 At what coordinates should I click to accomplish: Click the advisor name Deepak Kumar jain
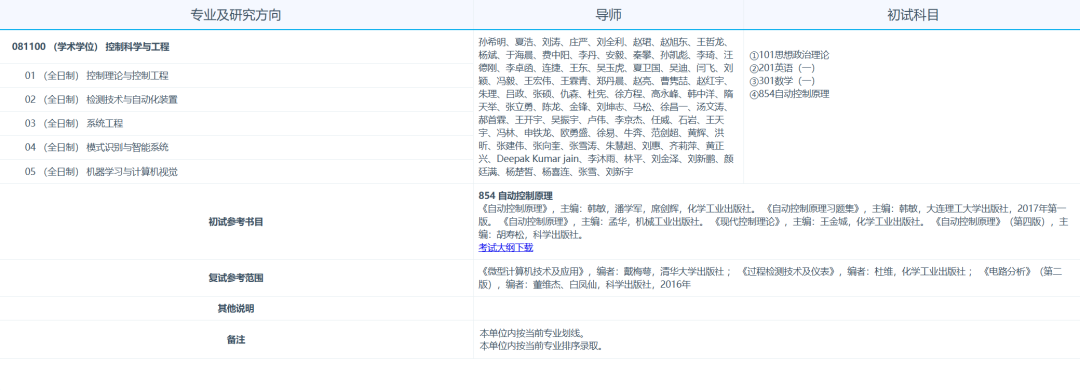(x=537, y=159)
